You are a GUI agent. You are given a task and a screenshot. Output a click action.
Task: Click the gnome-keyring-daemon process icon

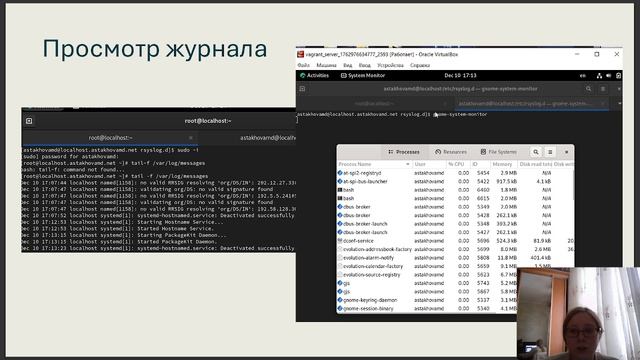(340, 300)
